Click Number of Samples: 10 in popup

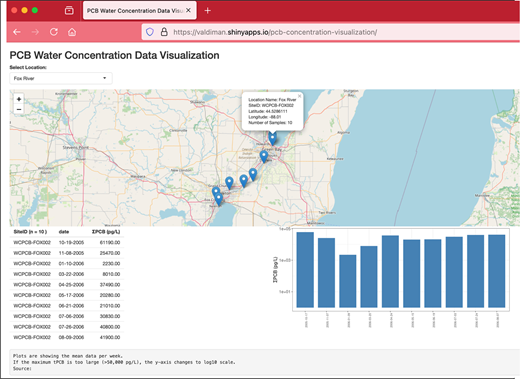(270, 123)
